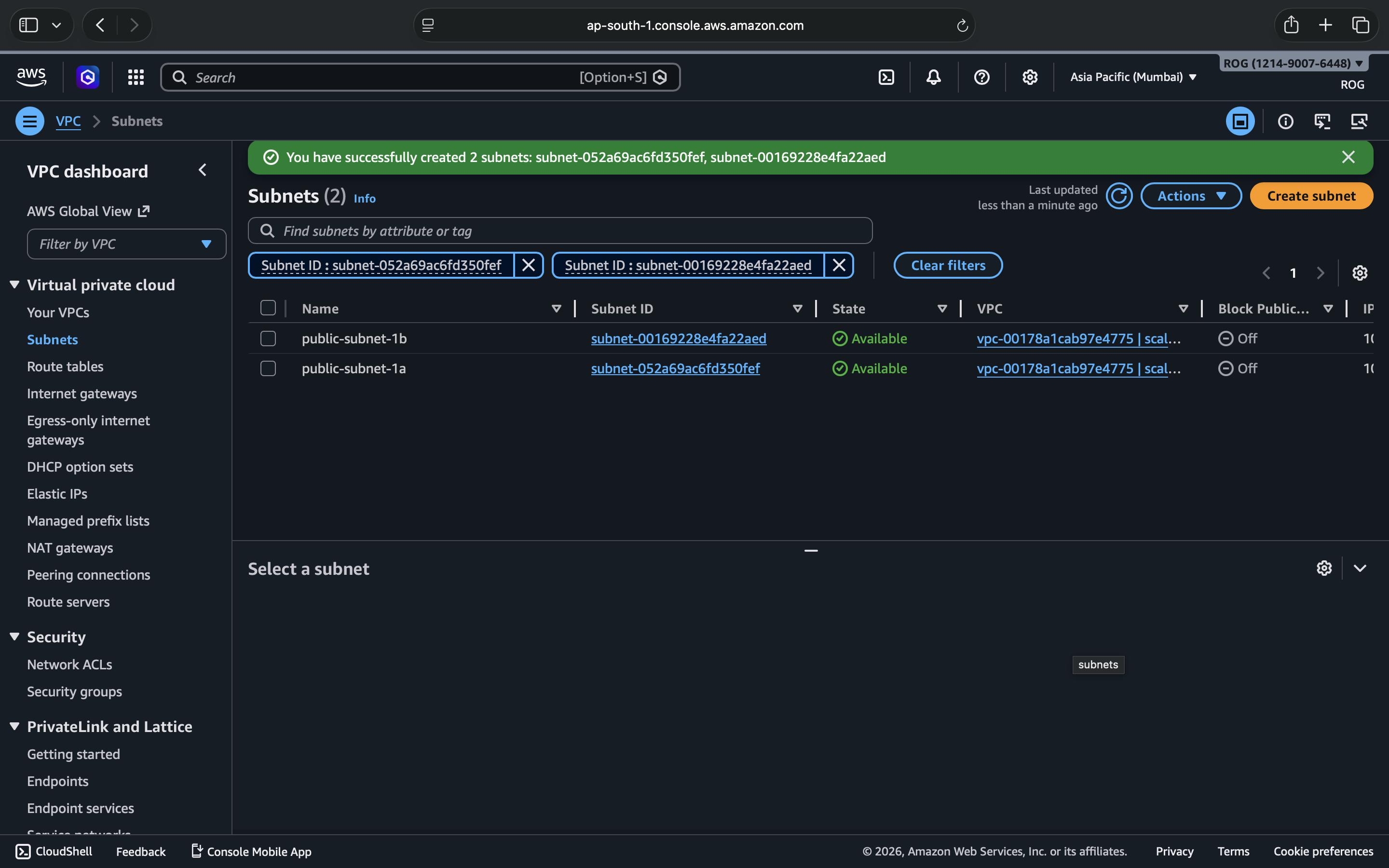The width and height of the screenshot is (1389, 868).
Task: Click the Find subnets search field
Action: click(x=559, y=231)
